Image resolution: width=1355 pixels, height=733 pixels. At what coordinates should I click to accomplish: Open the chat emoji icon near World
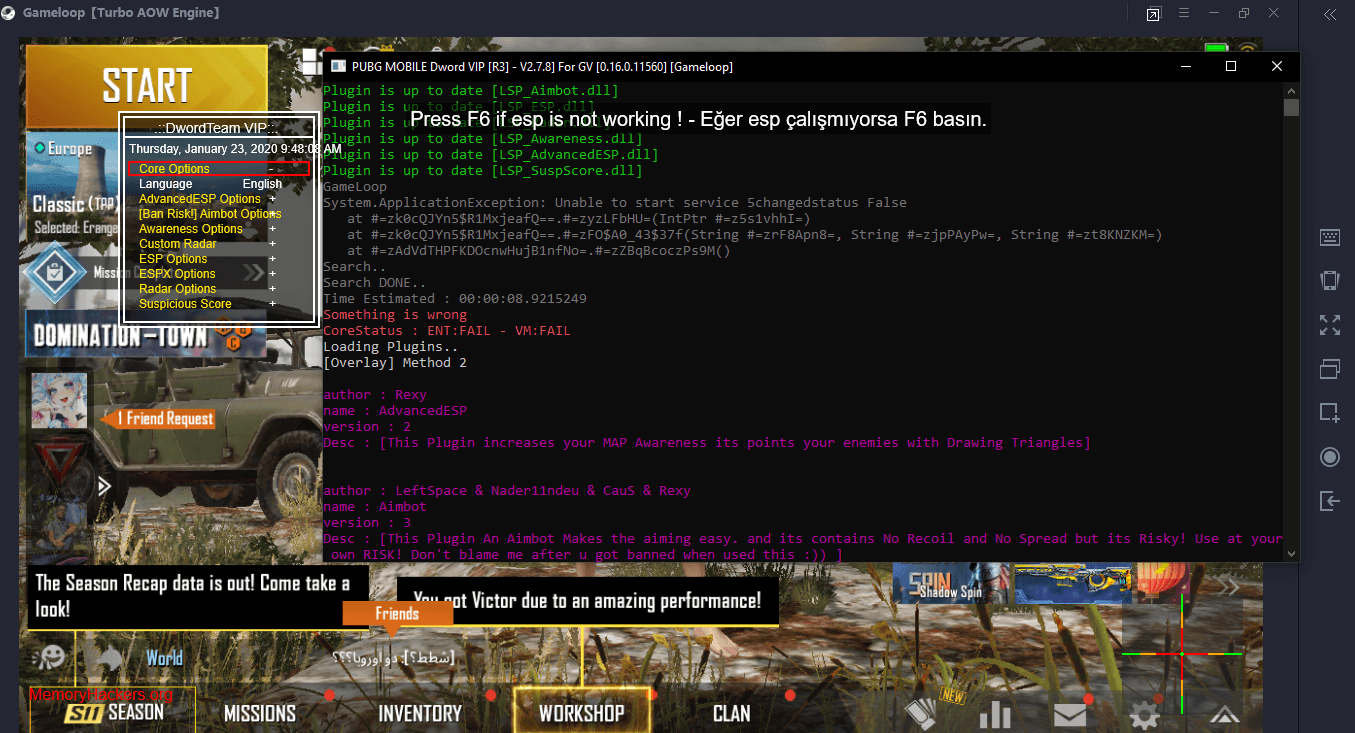point(50,656)
